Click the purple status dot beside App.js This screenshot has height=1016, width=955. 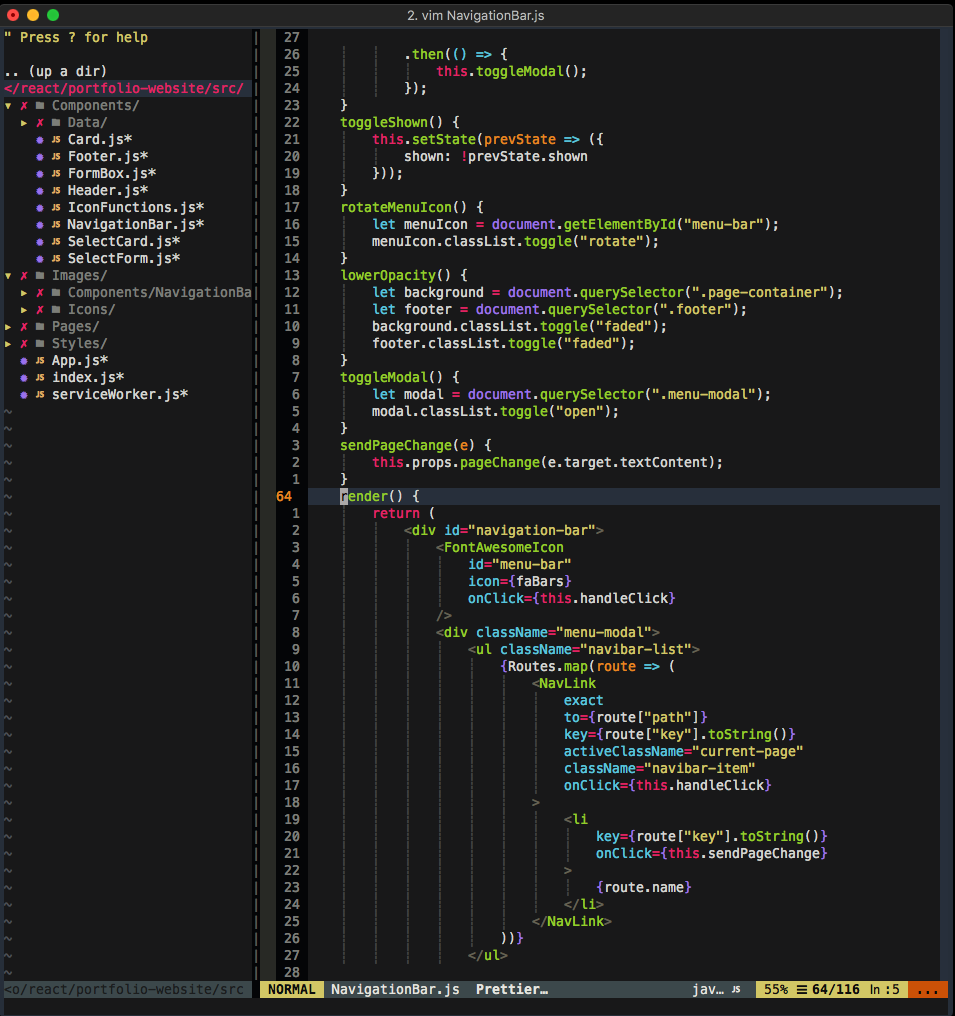[x=24, y=361]
